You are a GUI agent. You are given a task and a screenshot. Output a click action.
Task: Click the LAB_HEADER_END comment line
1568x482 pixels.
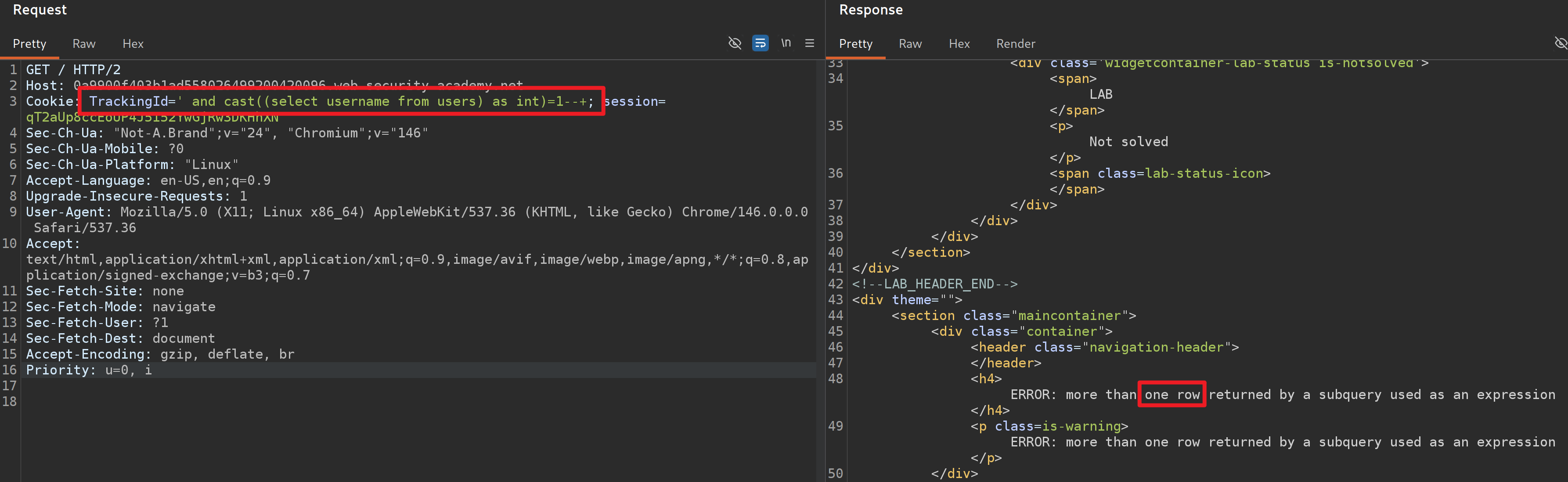pos(935,284)
